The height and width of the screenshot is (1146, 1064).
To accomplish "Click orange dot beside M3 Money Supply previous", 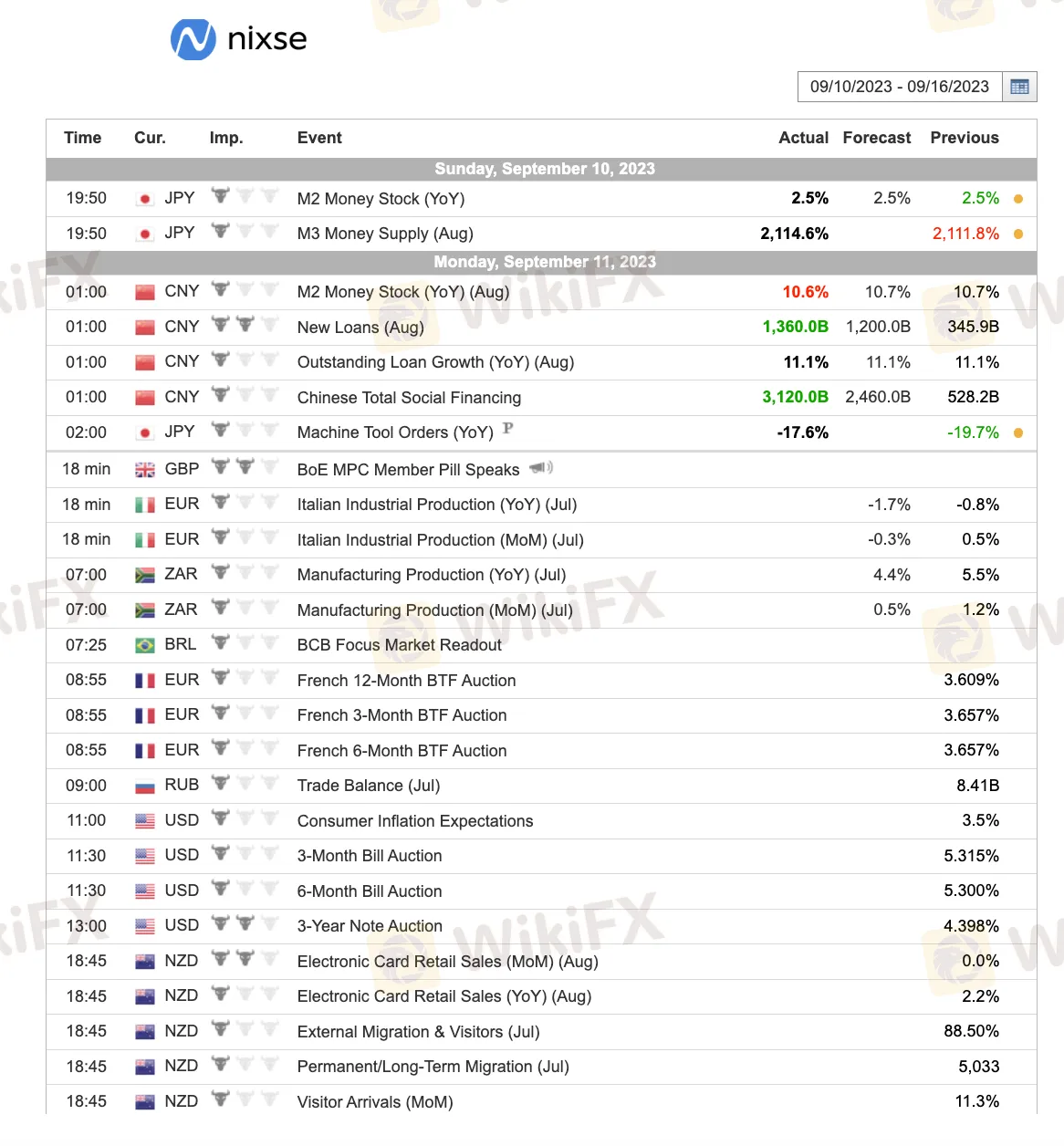I will pos(1018,234).
